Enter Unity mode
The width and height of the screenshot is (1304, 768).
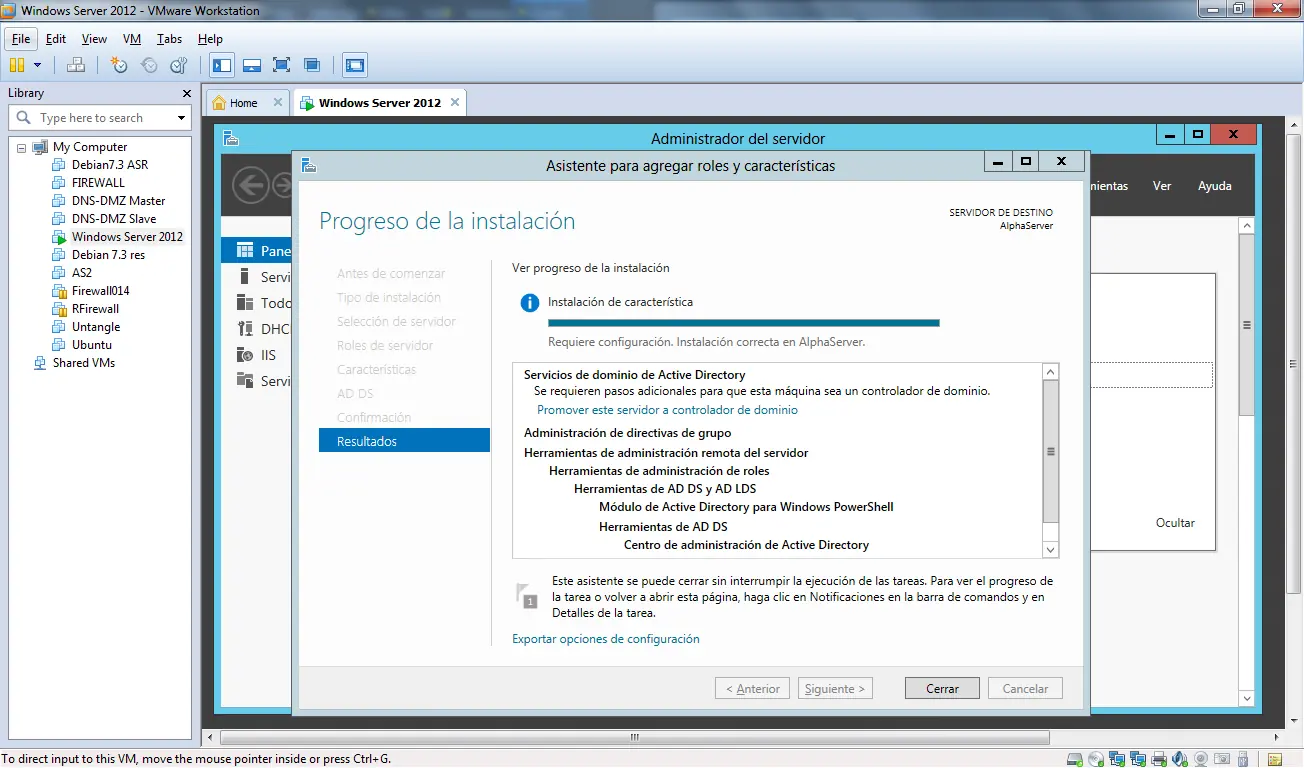[x=312, y=65]
